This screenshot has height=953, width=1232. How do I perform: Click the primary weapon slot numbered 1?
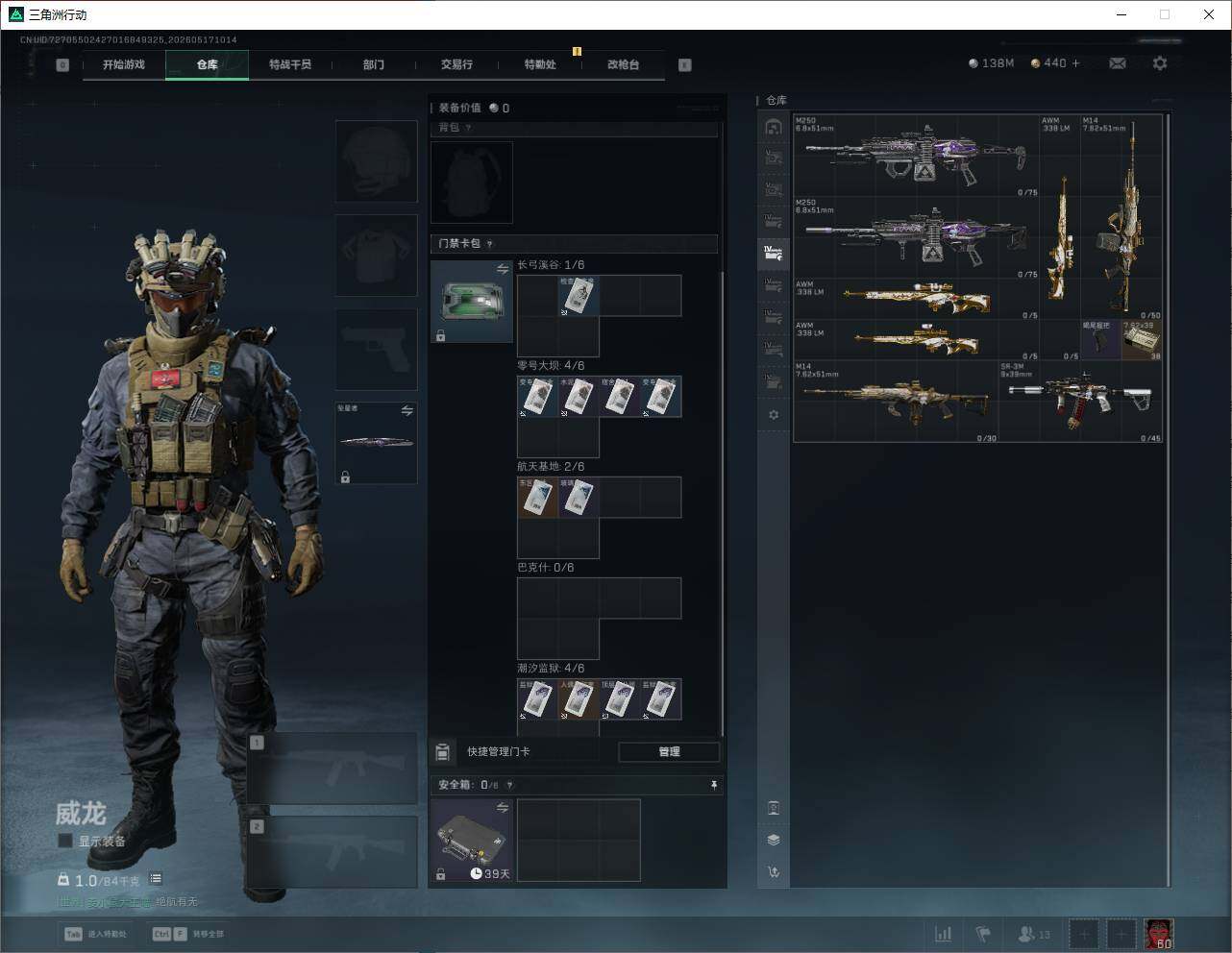tap(333, 769)
